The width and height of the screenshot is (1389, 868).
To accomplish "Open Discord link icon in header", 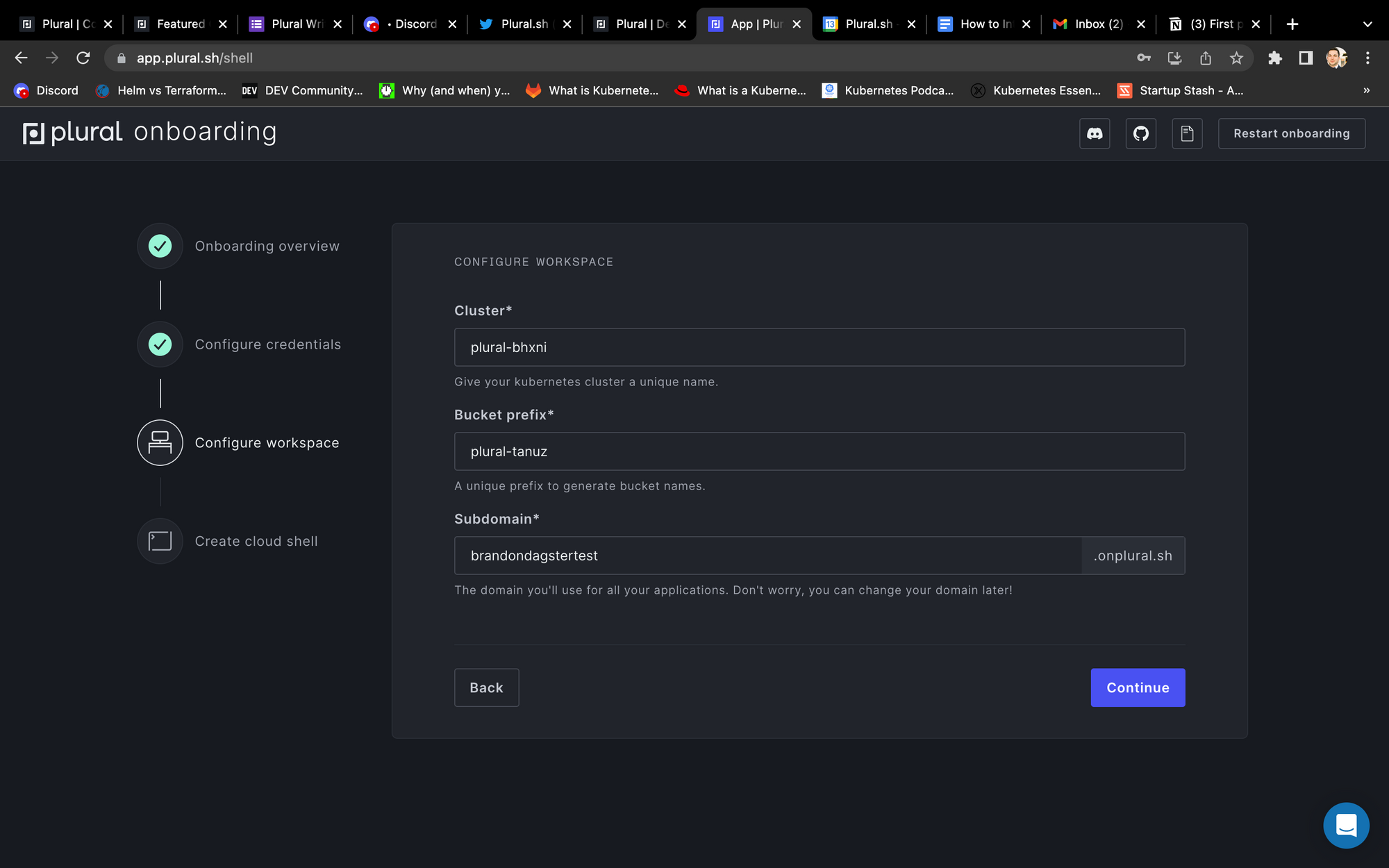I will coord(1095,133).
